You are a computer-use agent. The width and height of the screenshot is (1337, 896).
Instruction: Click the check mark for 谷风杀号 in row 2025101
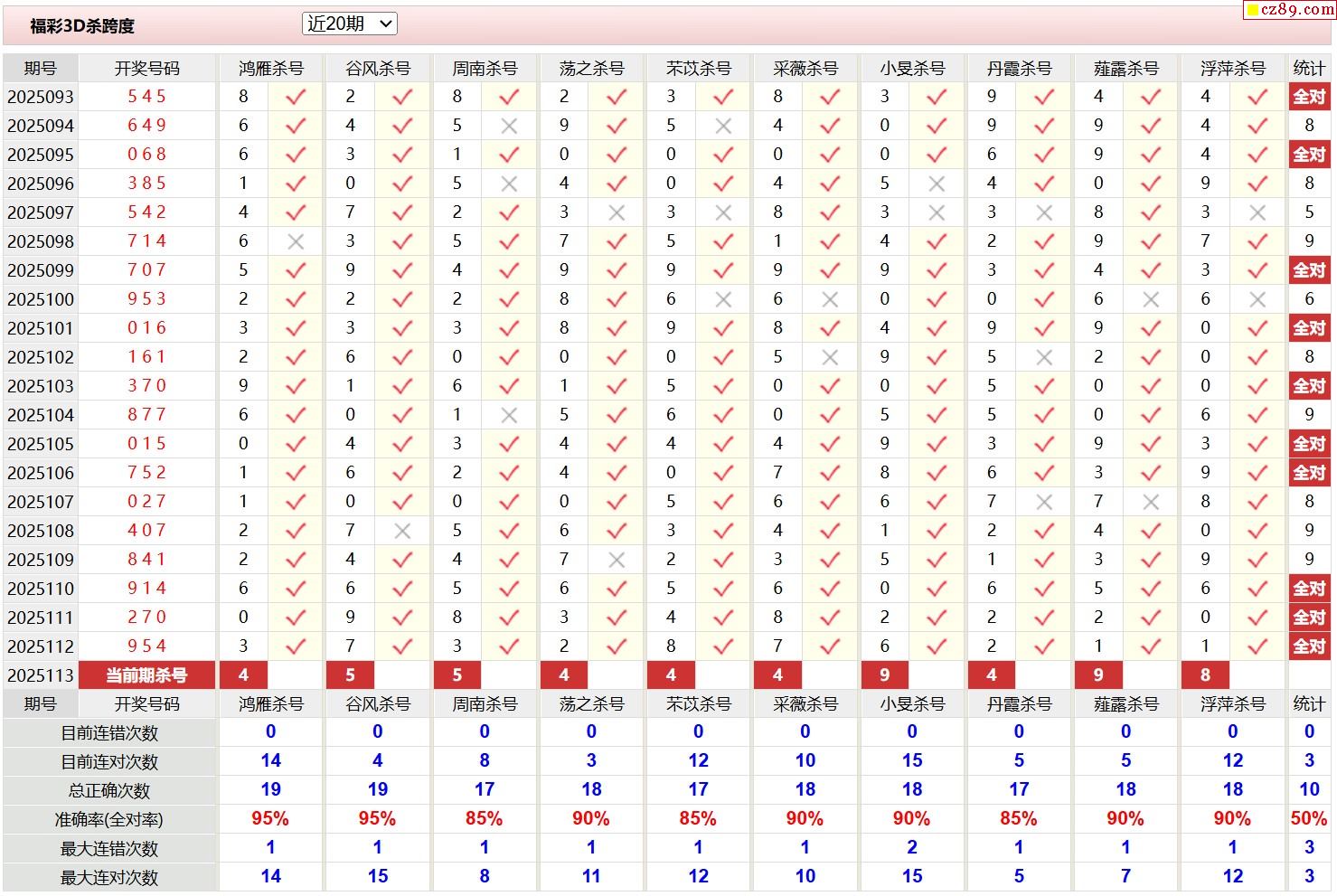click(x=402, y=328)
